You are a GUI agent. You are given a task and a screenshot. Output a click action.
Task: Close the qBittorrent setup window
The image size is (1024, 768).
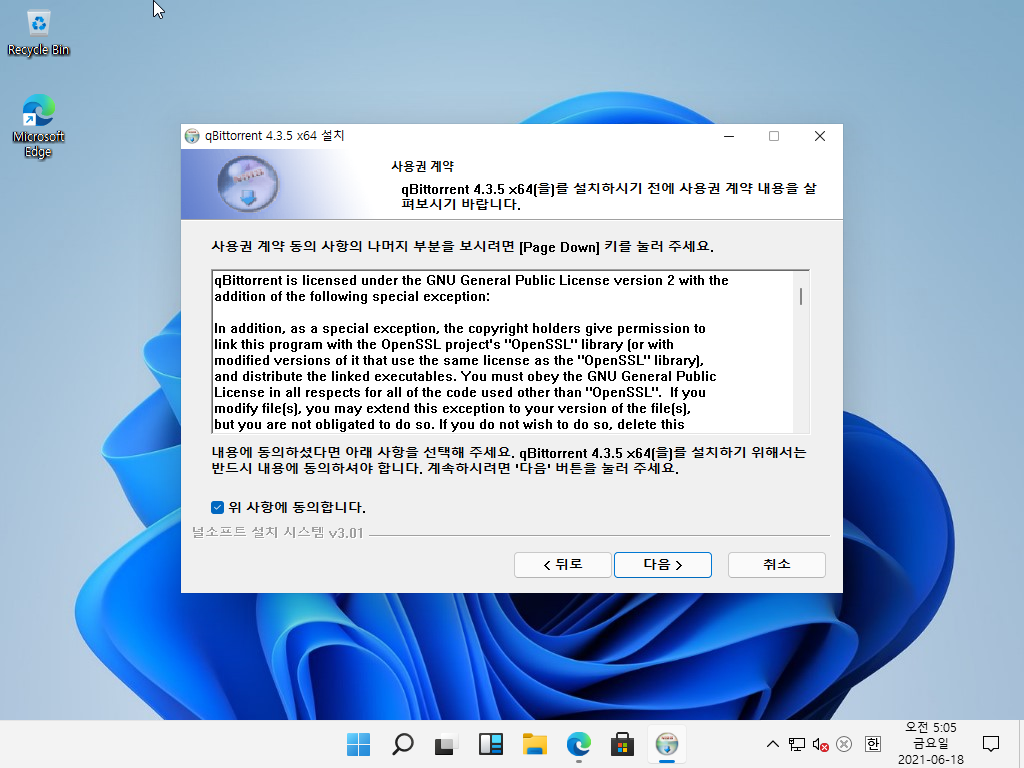(x=820, y=136)
